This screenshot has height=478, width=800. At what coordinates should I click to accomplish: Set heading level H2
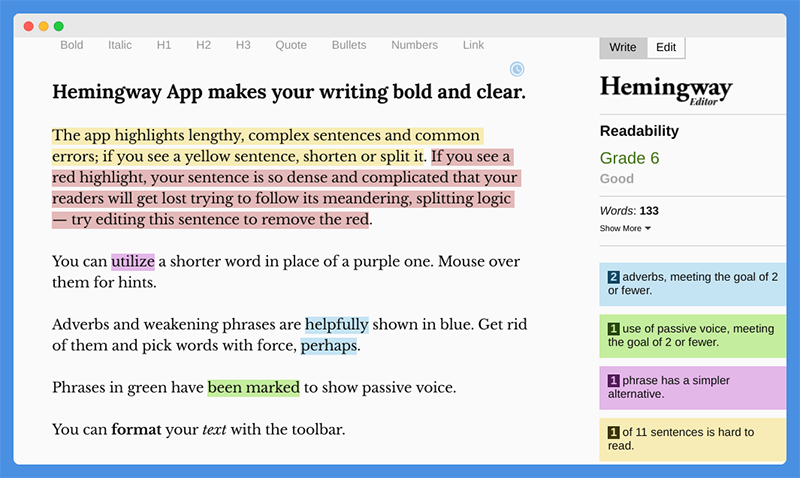pos(204,45)
